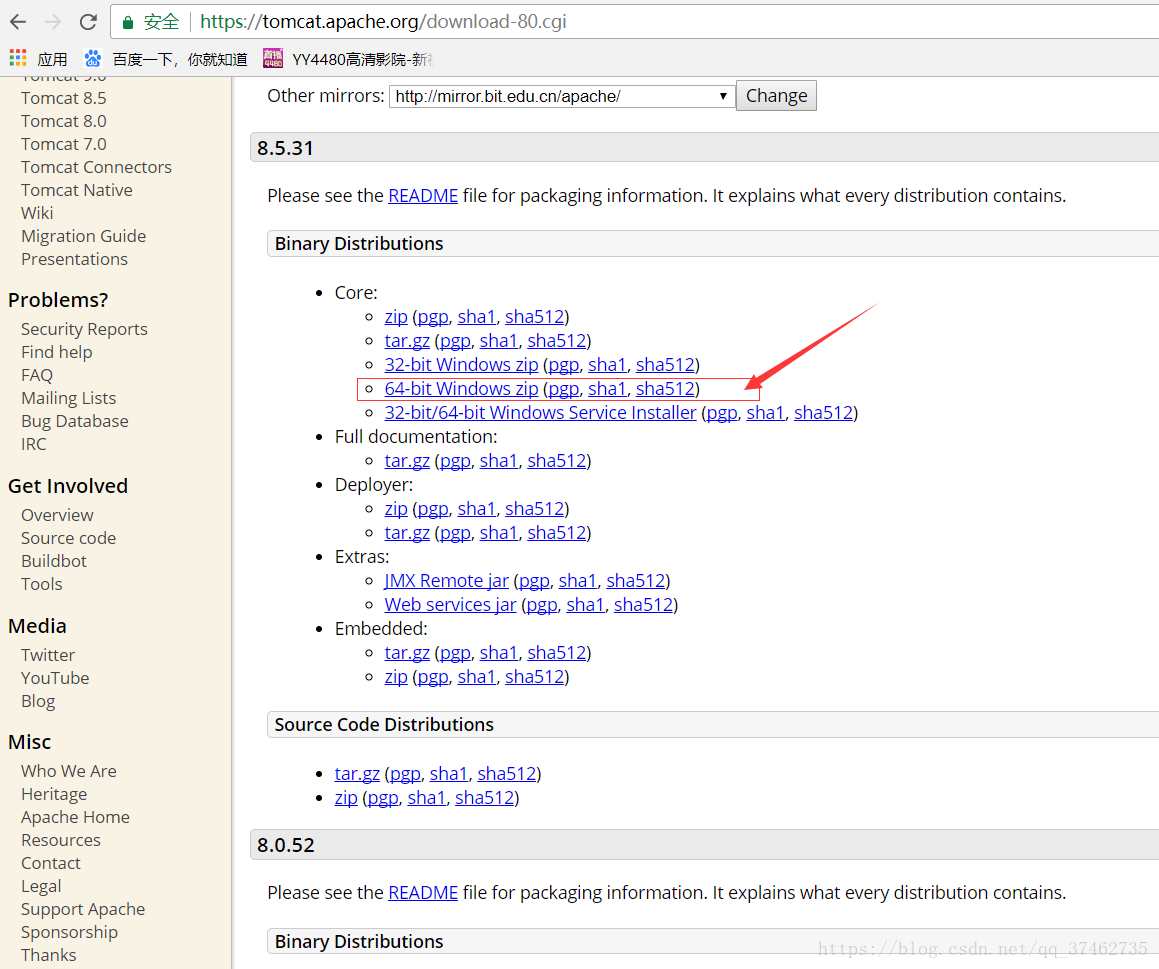Go to Tomcat 8.5 in sidebar
Viewport: 1159px width, 969px height.
pos(64,98)
